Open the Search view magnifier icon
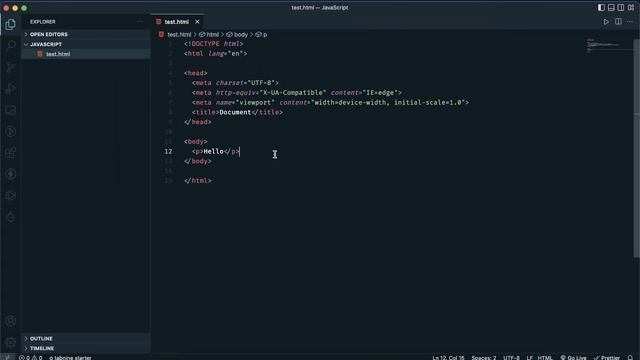The image size is (640, 360). 11,45
